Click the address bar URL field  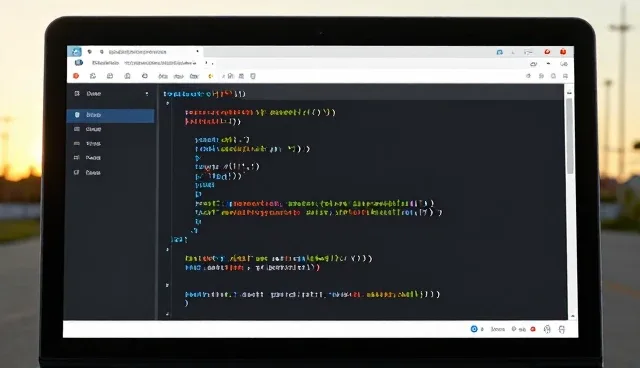coord(160,63)
